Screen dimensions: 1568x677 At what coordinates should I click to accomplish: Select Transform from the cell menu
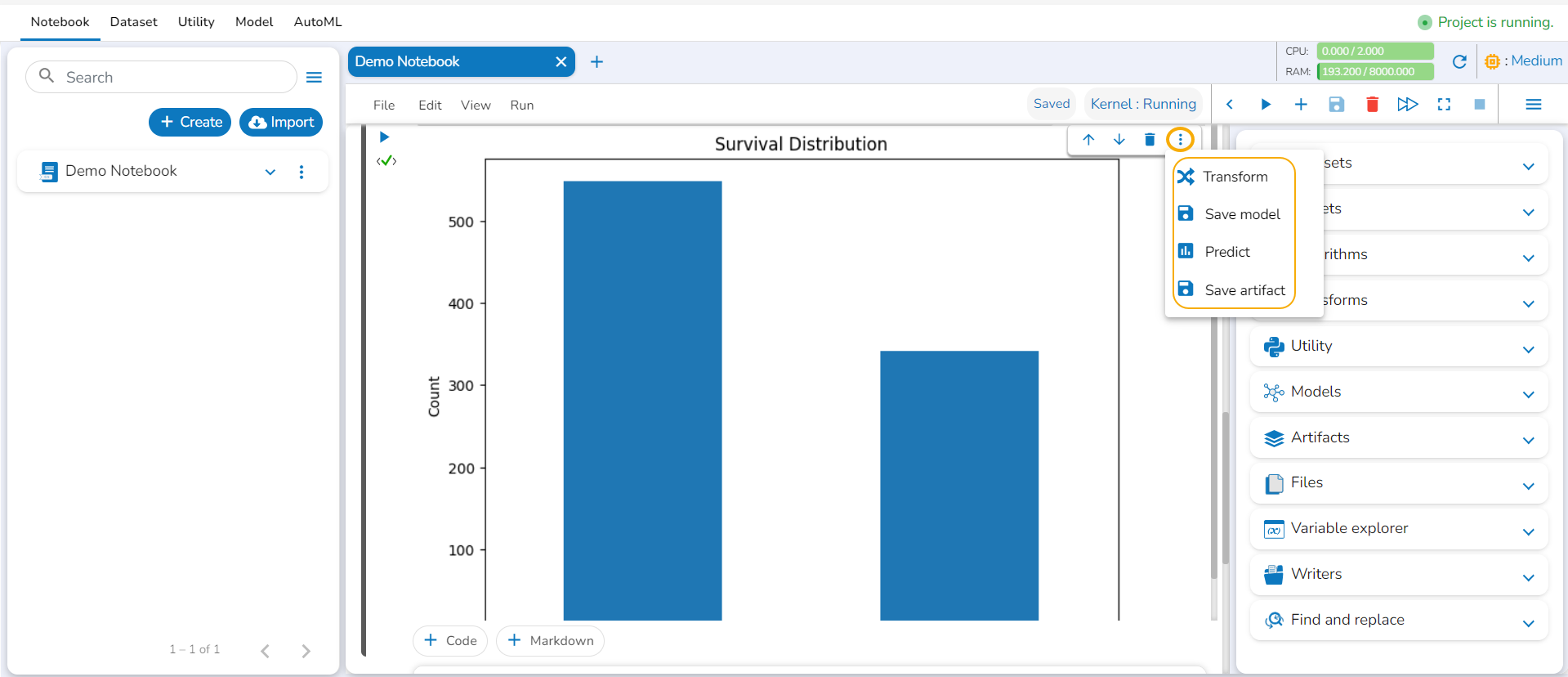pos(1235,177)
